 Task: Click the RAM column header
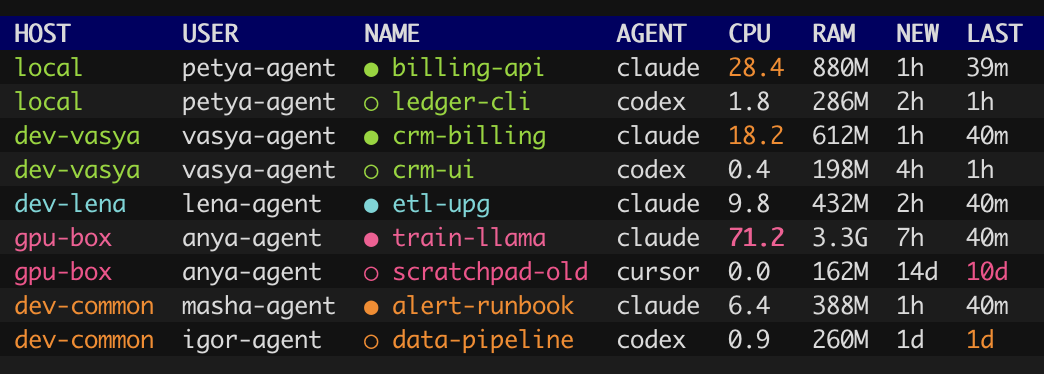tap(834, 33)
